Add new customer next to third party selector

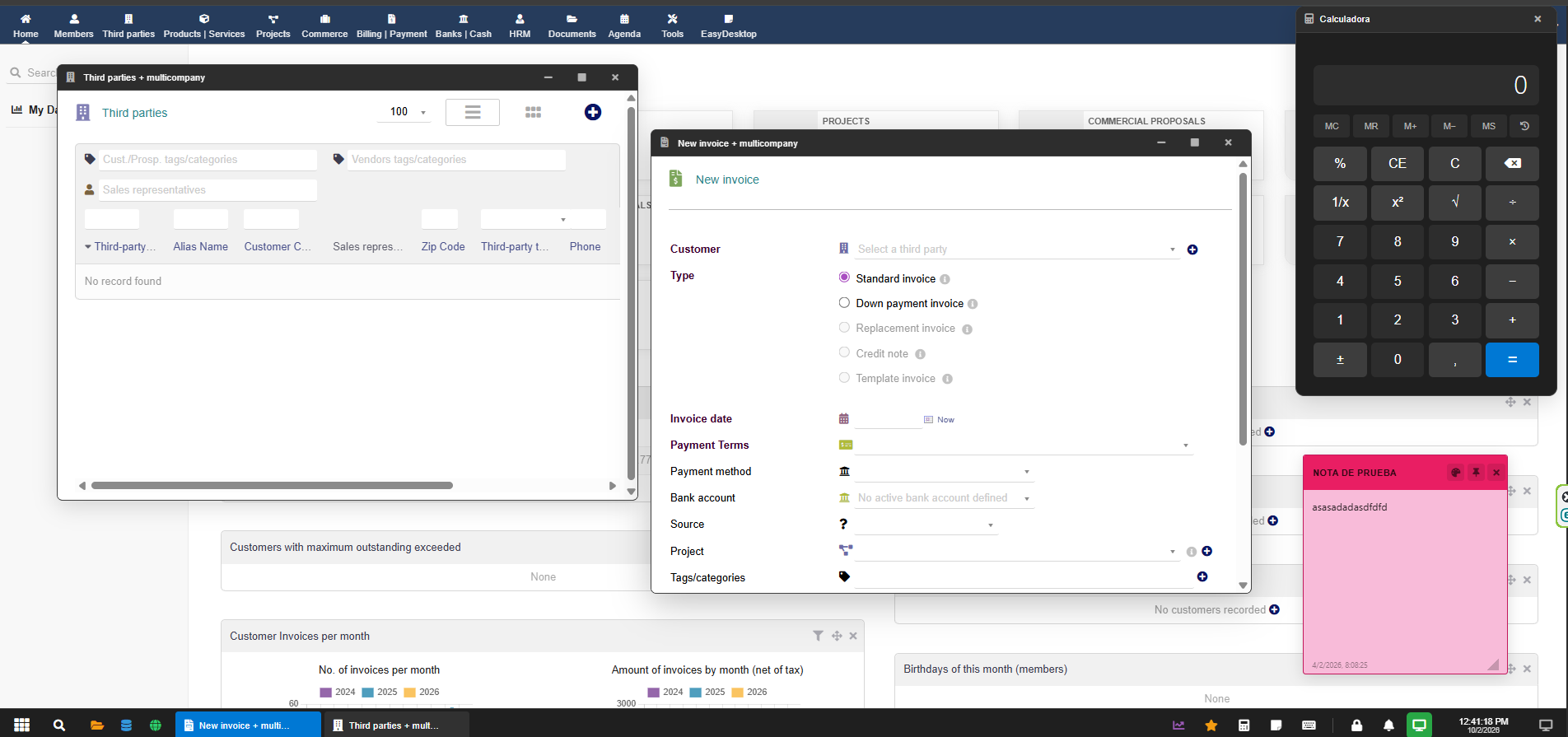click(1192, 250)
